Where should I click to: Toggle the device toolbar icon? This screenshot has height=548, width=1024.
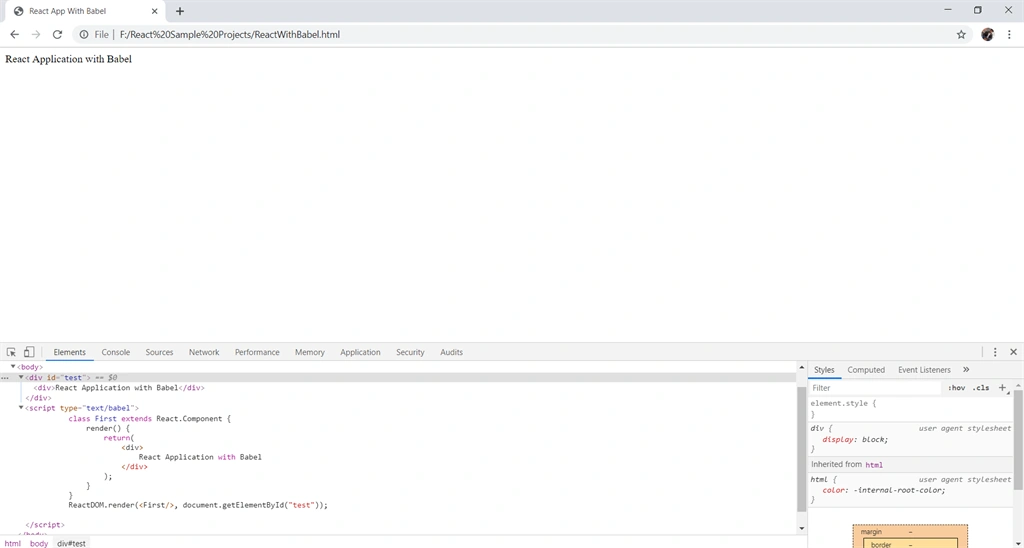point(29,352)
